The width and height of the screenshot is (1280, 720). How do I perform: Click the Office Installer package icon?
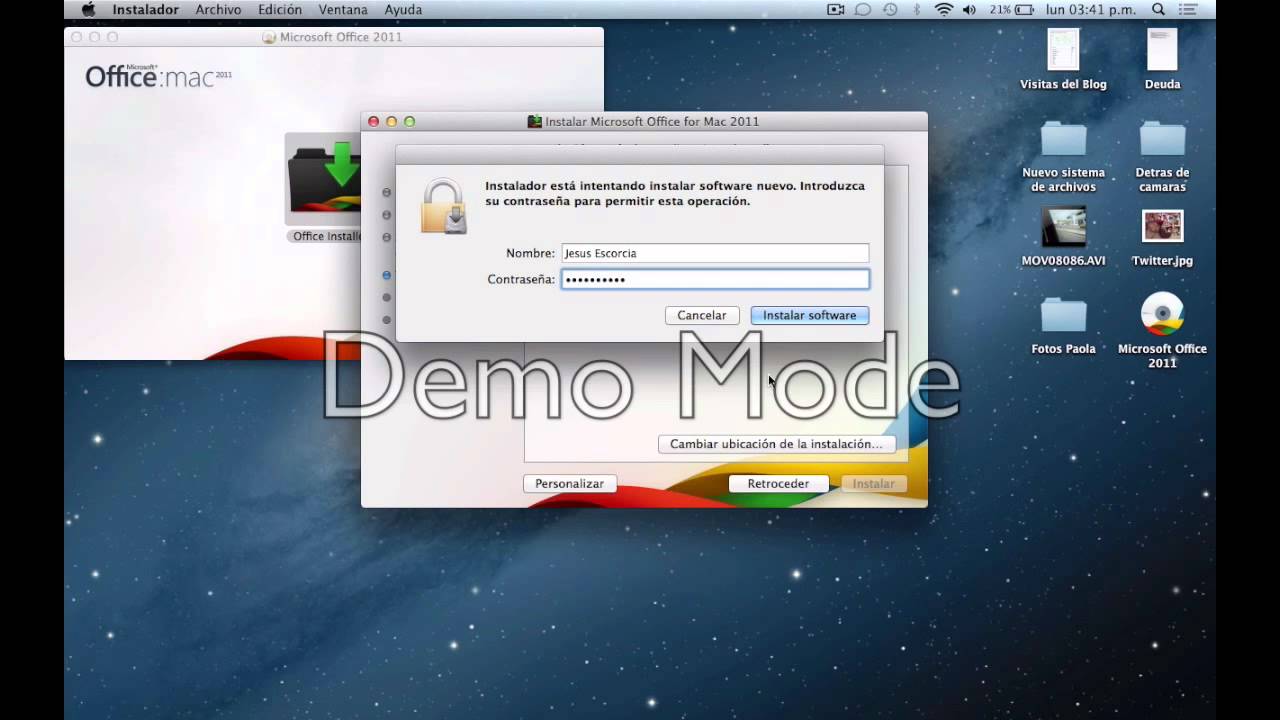click(x=324, y=180)
